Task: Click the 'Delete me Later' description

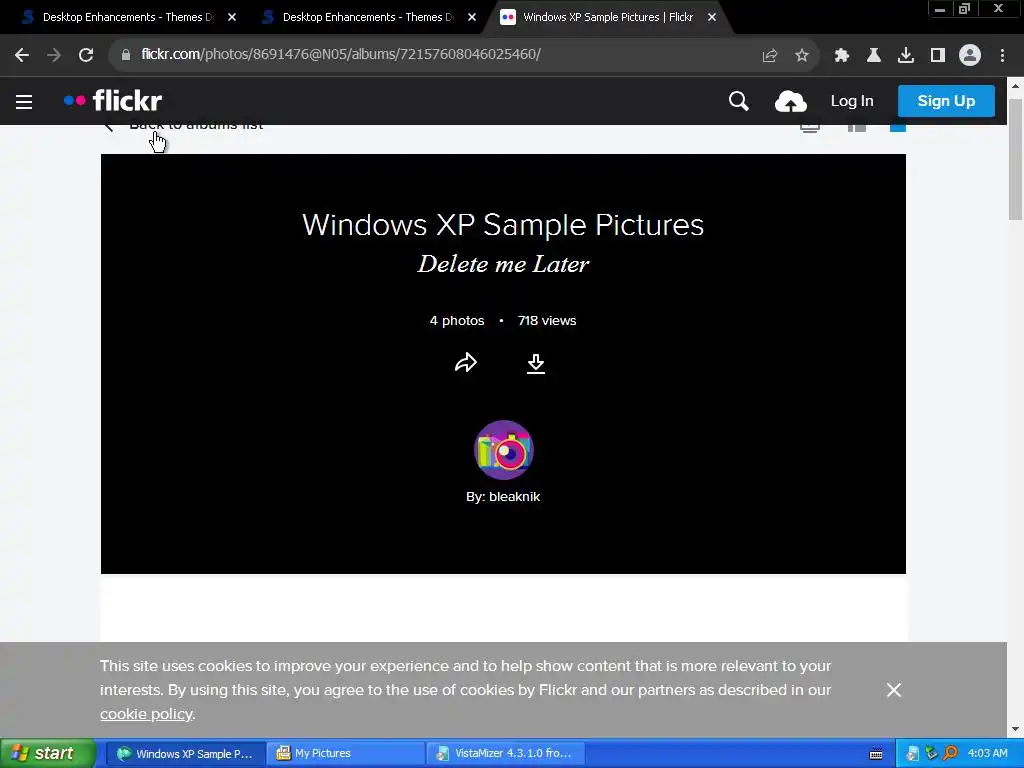Action: tap(503, 264)
